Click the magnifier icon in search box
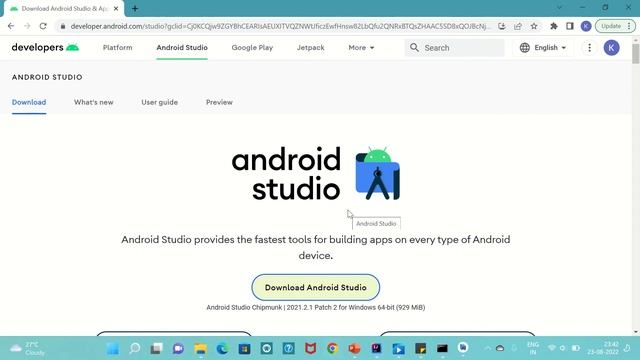This screenshot has height=360, width=640. click(414, 48)
